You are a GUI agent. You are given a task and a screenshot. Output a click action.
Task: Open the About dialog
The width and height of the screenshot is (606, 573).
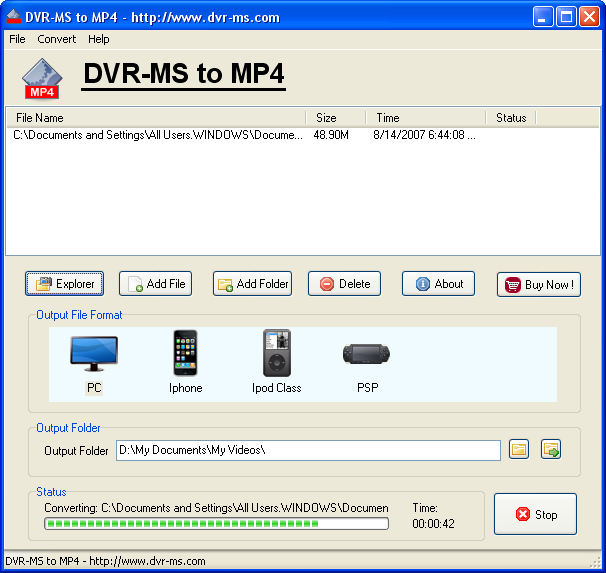(x=438, y=284)
